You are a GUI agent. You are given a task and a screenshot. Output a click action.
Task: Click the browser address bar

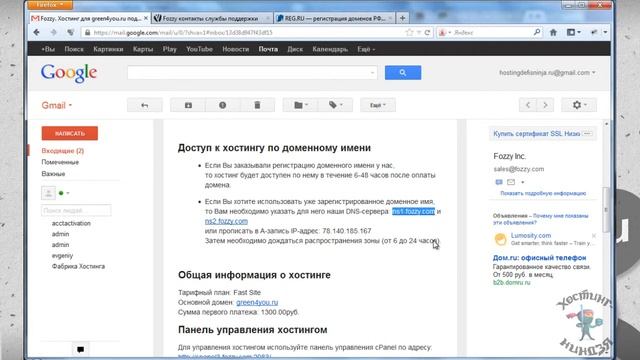245,32
